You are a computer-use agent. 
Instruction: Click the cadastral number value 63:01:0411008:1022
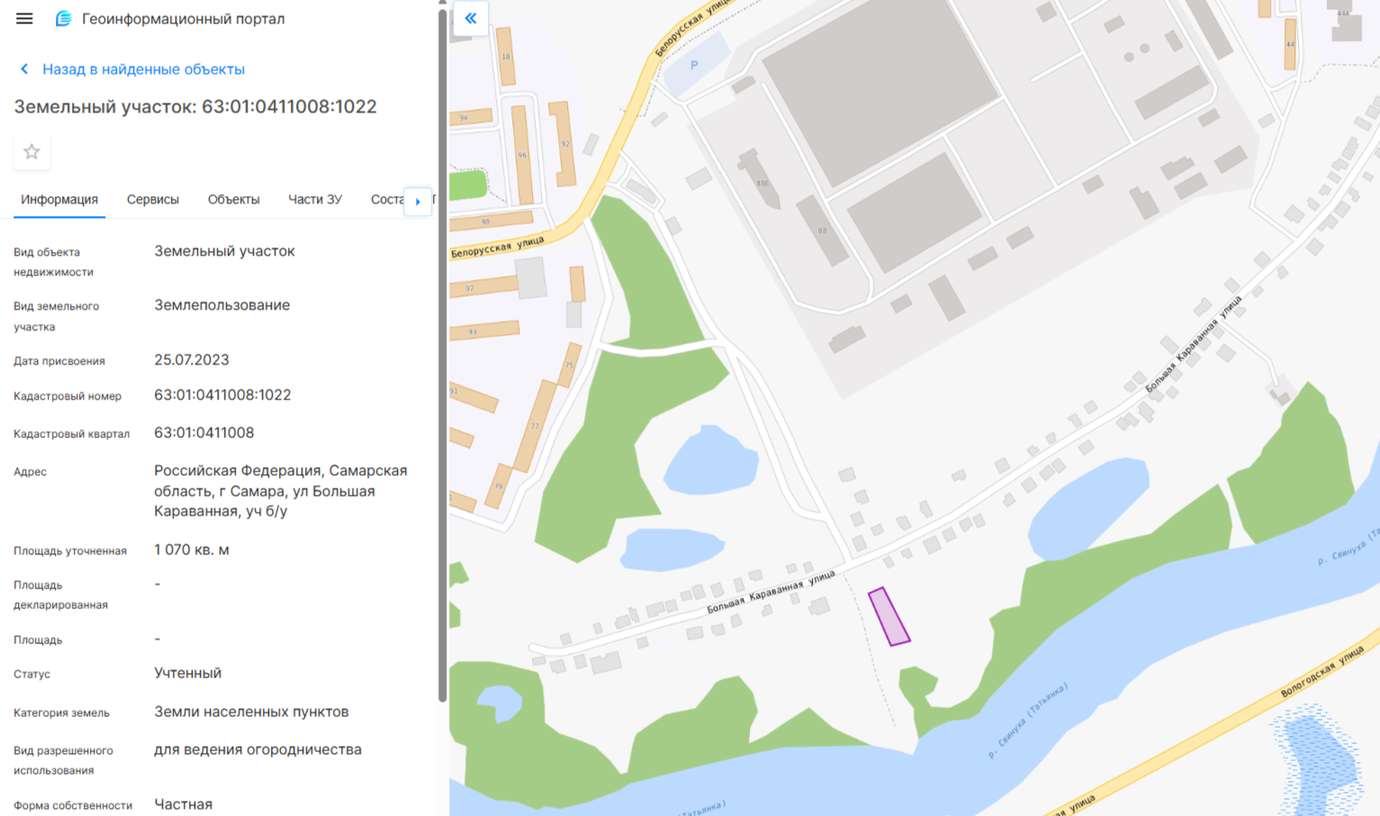point(223,395)
